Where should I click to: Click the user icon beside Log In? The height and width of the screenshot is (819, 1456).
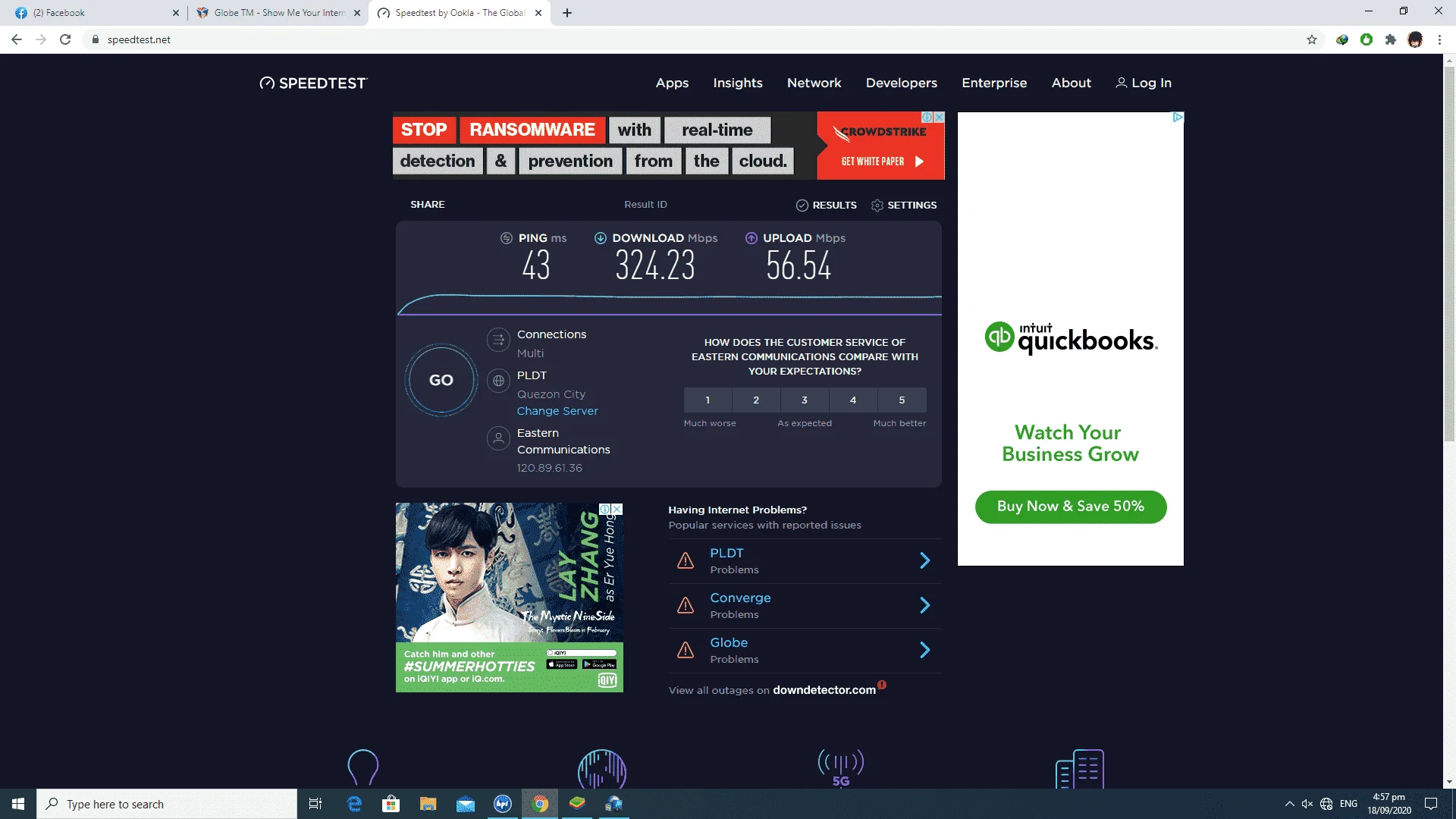(x=1121, y=83)
